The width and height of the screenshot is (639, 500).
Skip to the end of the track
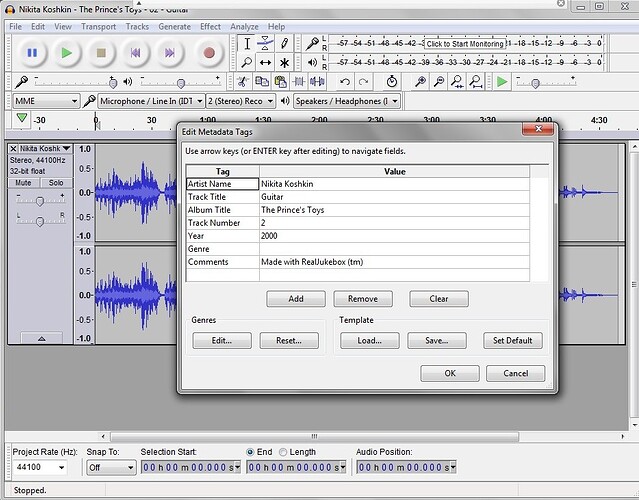[170, 53]
